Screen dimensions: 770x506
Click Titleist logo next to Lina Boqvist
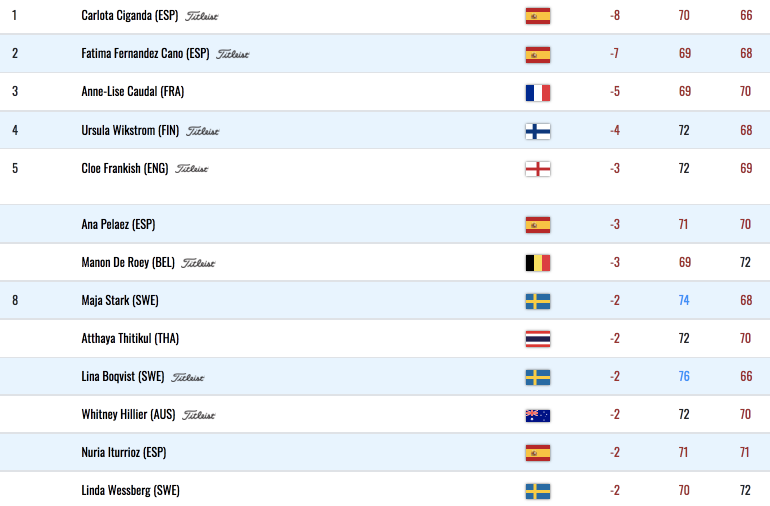(188, 377)
